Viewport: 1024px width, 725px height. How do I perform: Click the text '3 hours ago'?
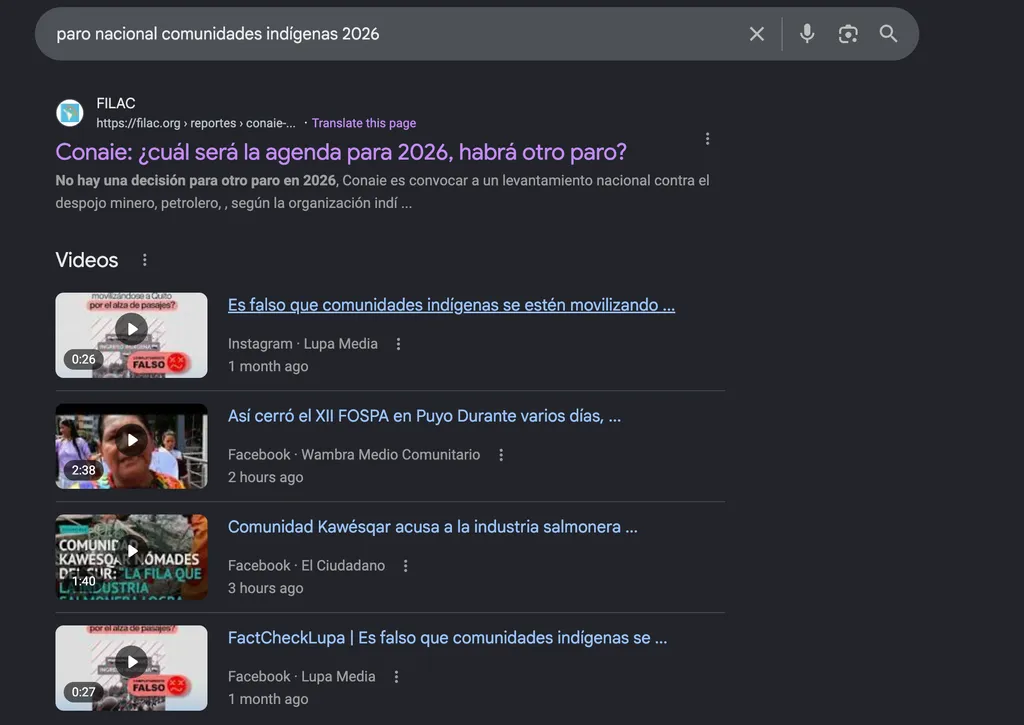tap(265, 588)
